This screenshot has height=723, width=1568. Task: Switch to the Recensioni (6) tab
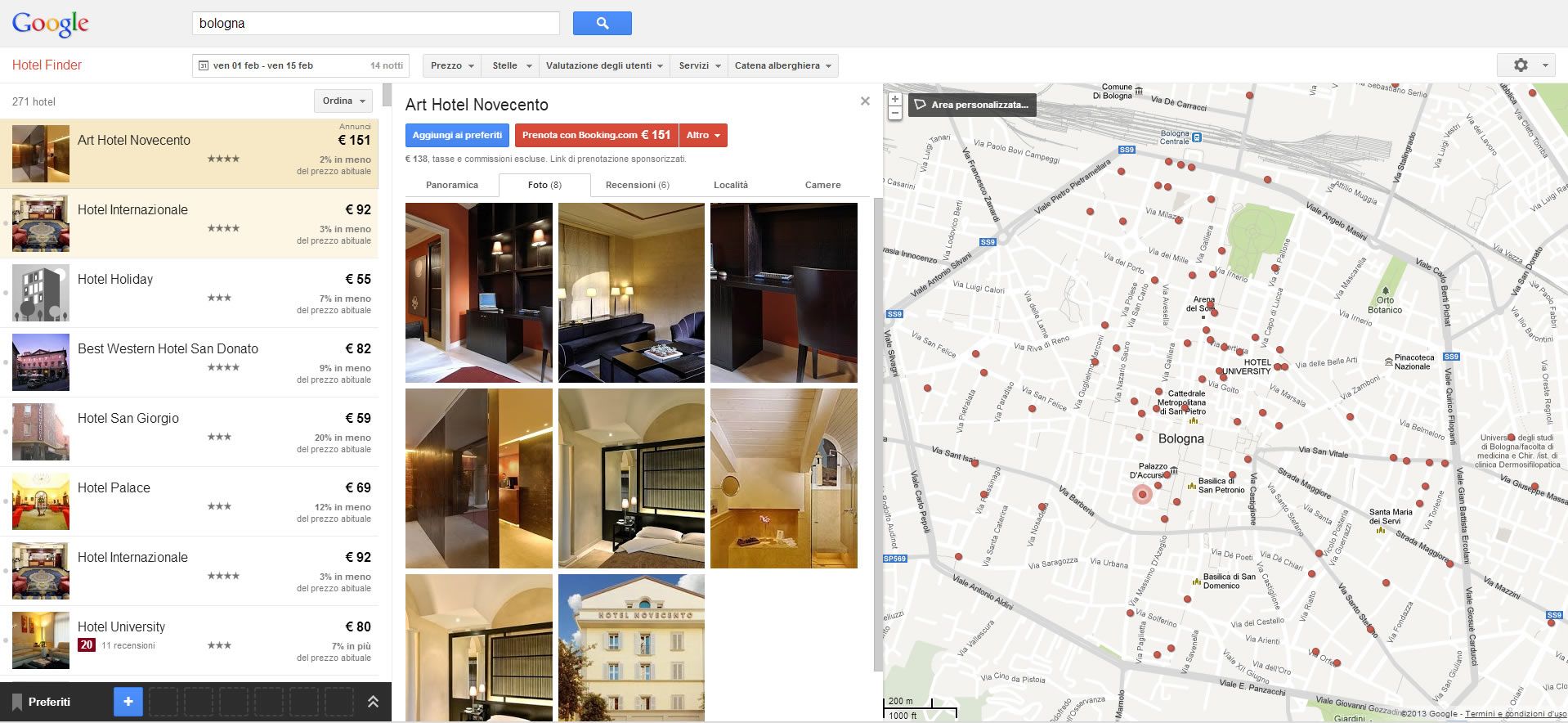click(x=637, y=185)
